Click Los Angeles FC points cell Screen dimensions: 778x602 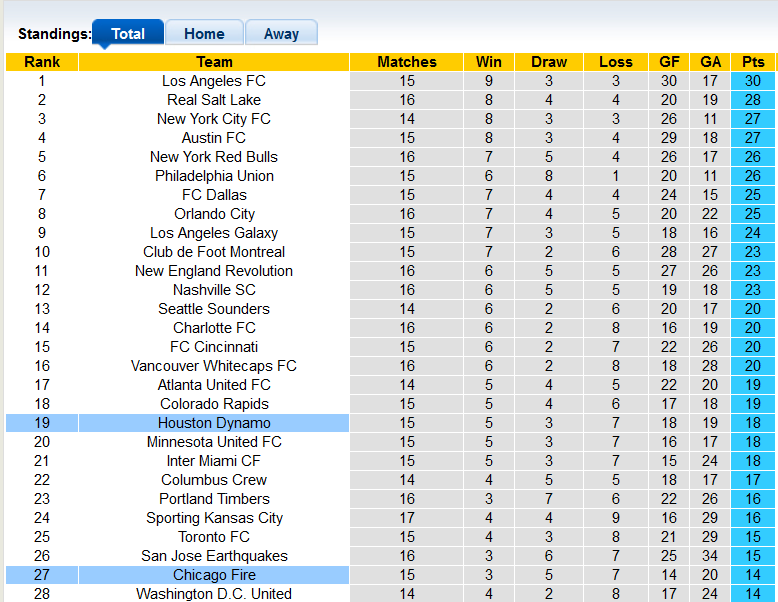pyautogui.click(x=753, y=81)
